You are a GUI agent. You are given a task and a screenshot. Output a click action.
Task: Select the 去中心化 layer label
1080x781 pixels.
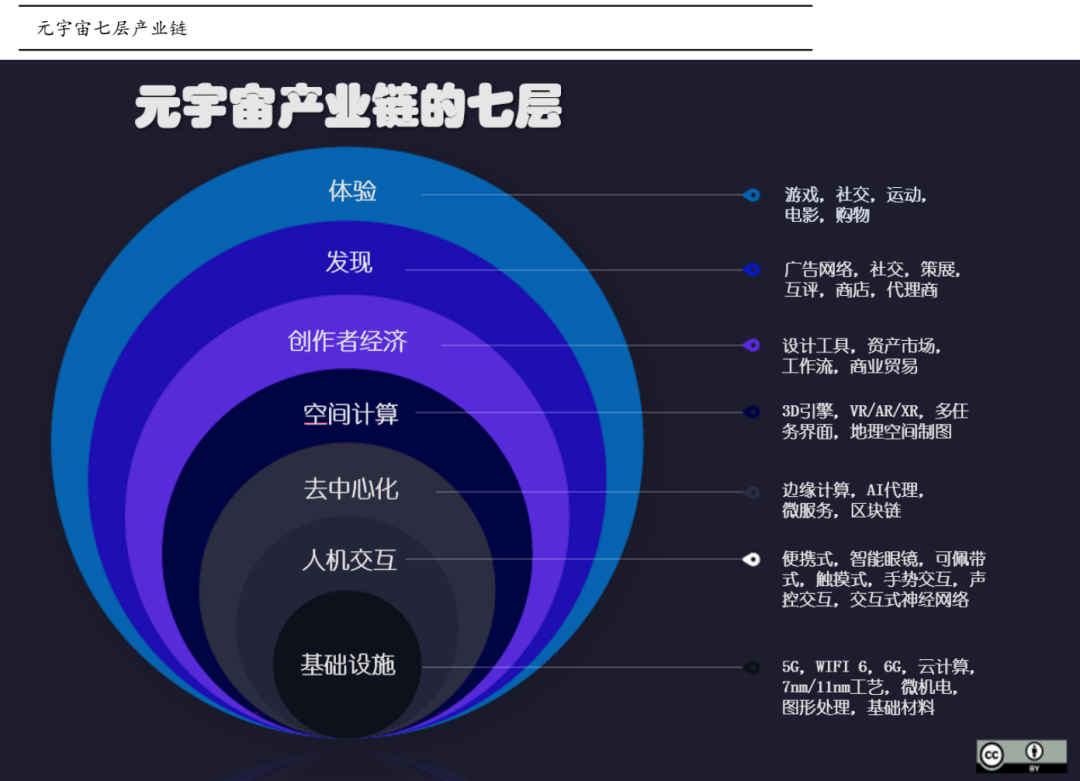[350, 489]
